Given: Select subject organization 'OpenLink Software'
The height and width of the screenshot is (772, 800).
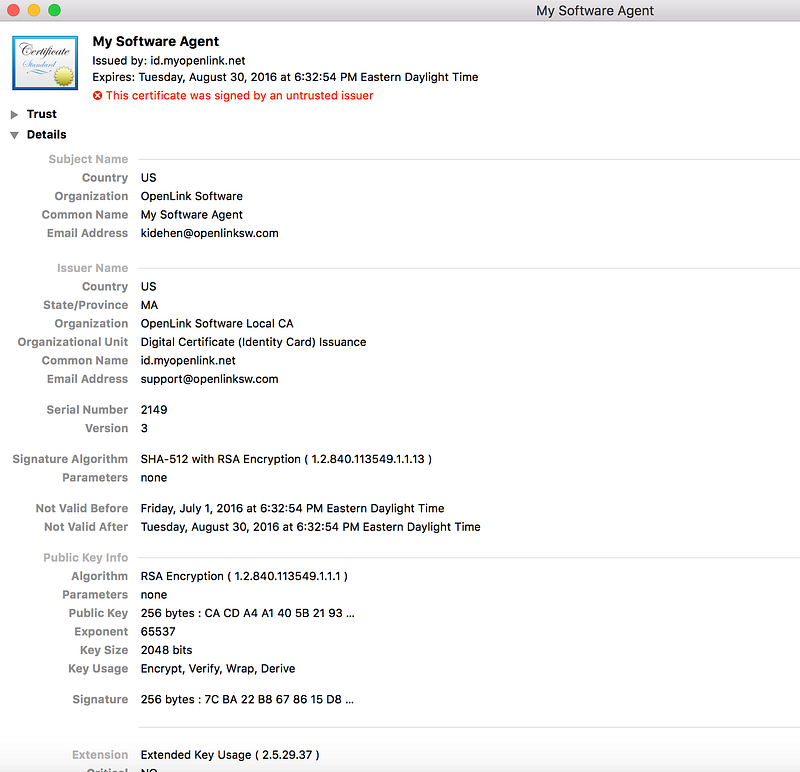Looking at the screenshot, I should tap(192, 196).
